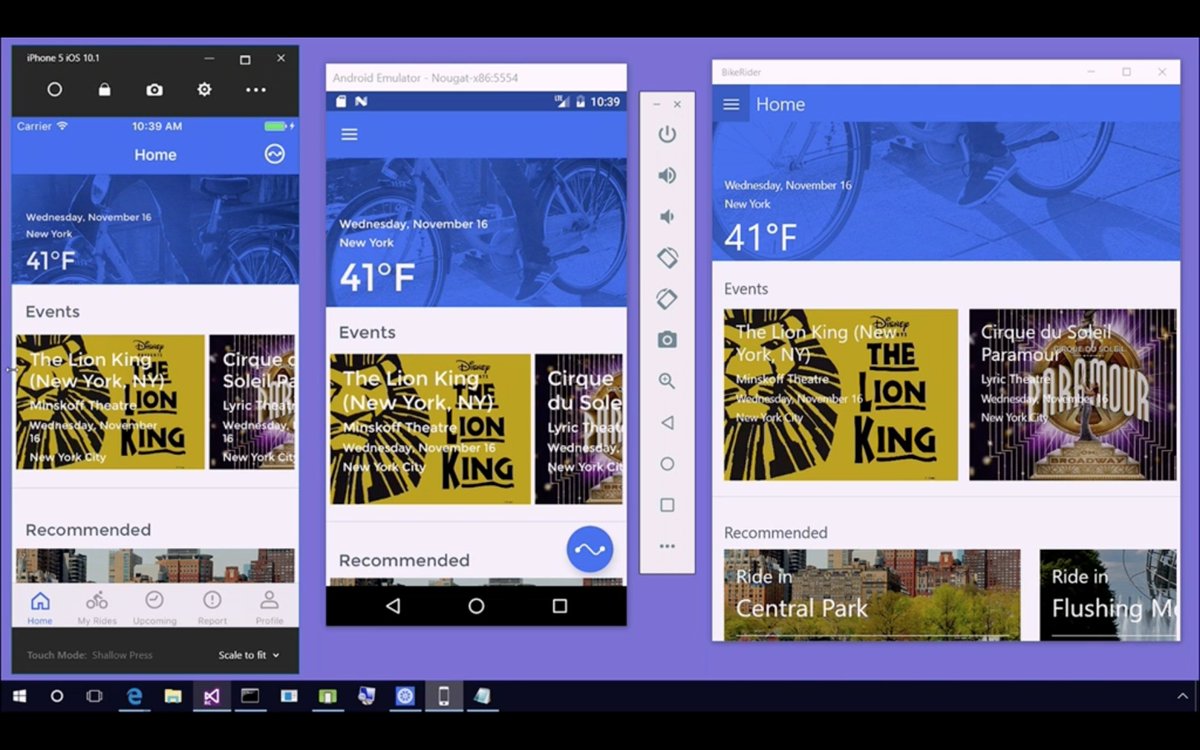Open The Lion King event card in Android

(430, 429)
